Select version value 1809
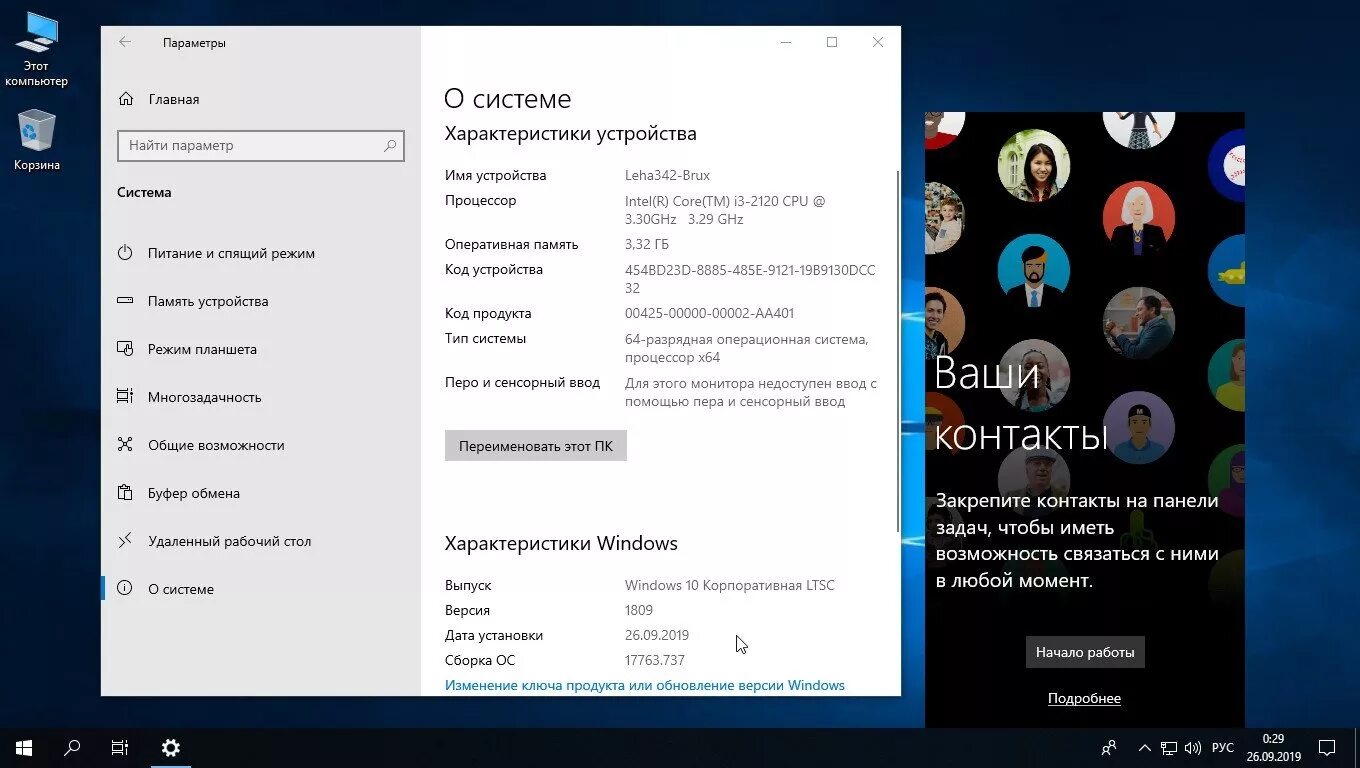Screen dimensions: 1360x768 point(639,610)
